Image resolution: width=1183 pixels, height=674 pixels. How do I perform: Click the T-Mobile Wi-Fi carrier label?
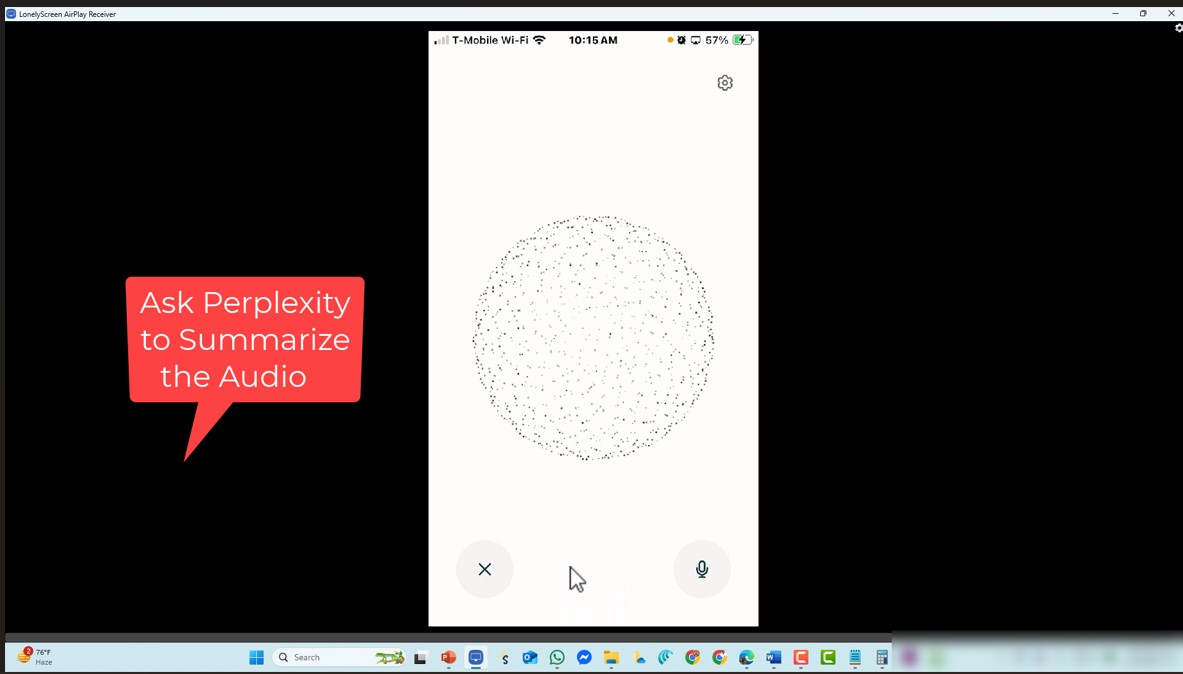(490, 40)
